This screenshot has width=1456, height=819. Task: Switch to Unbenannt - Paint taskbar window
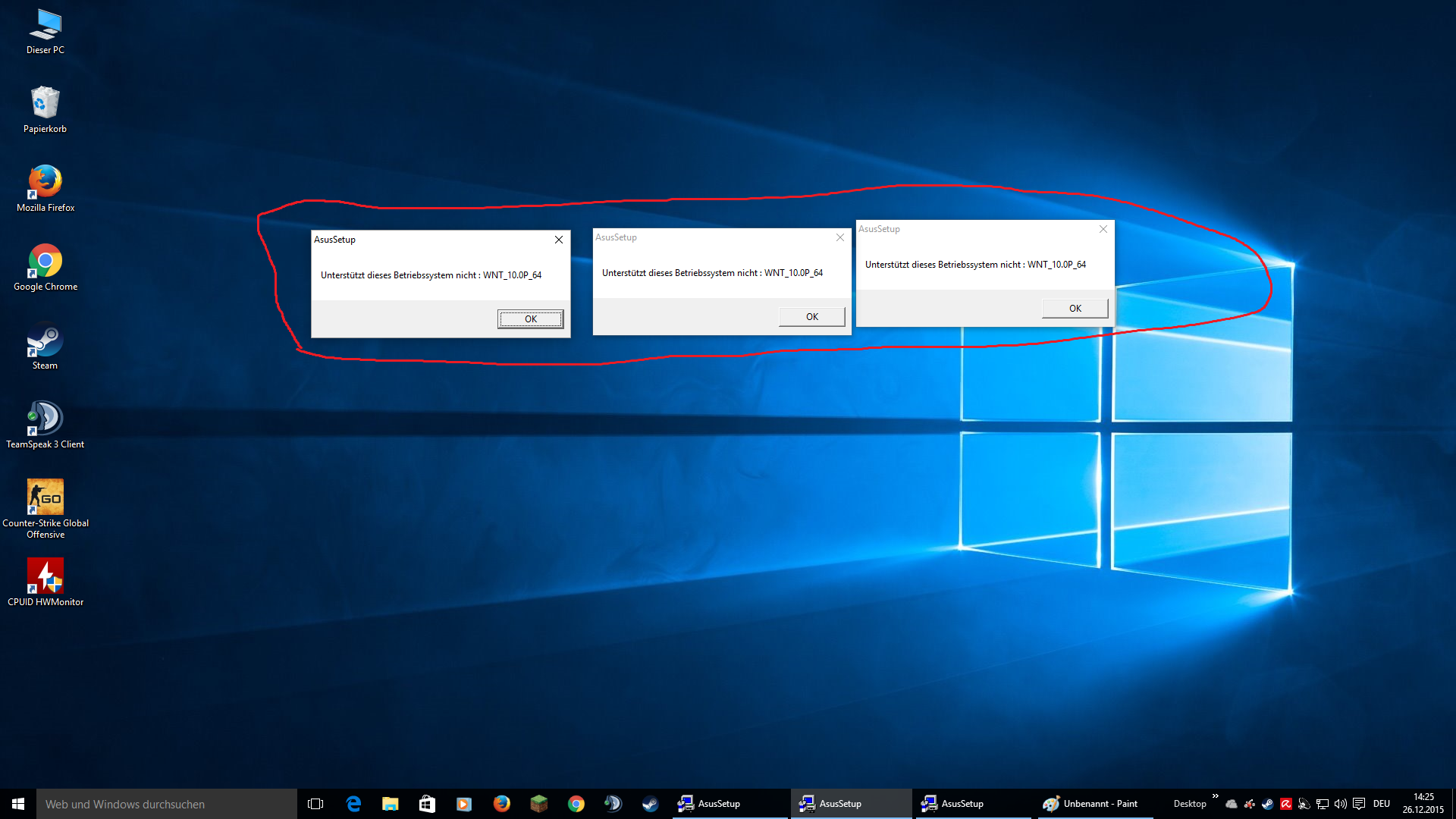(x=1092, y=804)
